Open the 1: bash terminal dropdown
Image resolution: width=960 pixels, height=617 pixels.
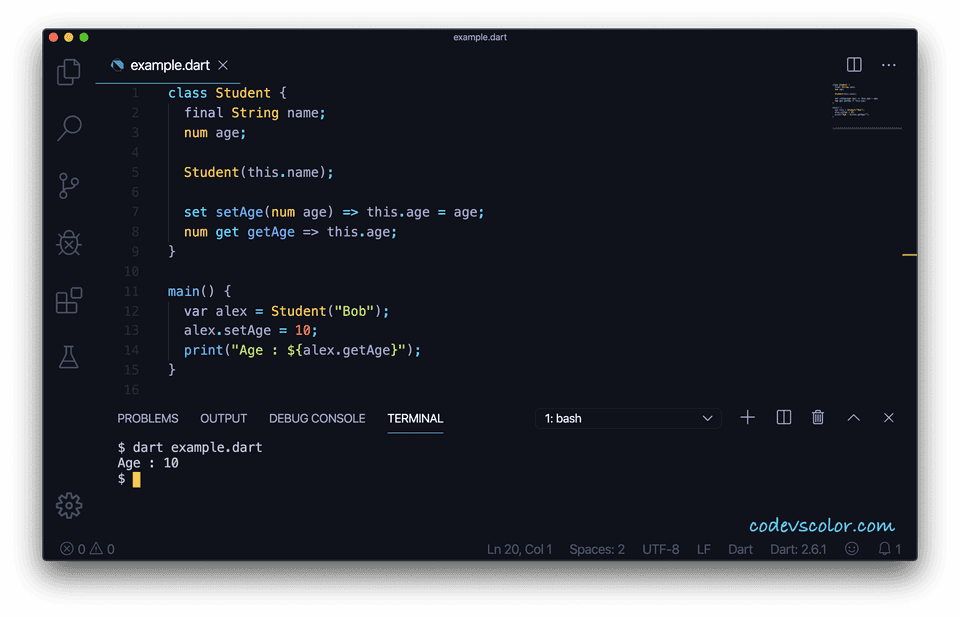628,418
